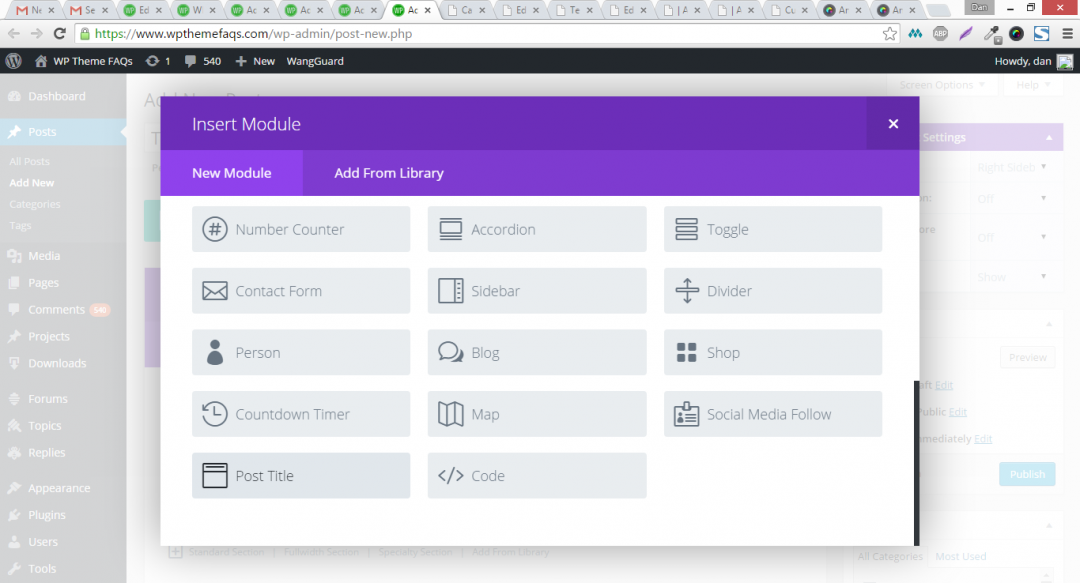Choose the Contact Form envelope icon

click(214, 291)
